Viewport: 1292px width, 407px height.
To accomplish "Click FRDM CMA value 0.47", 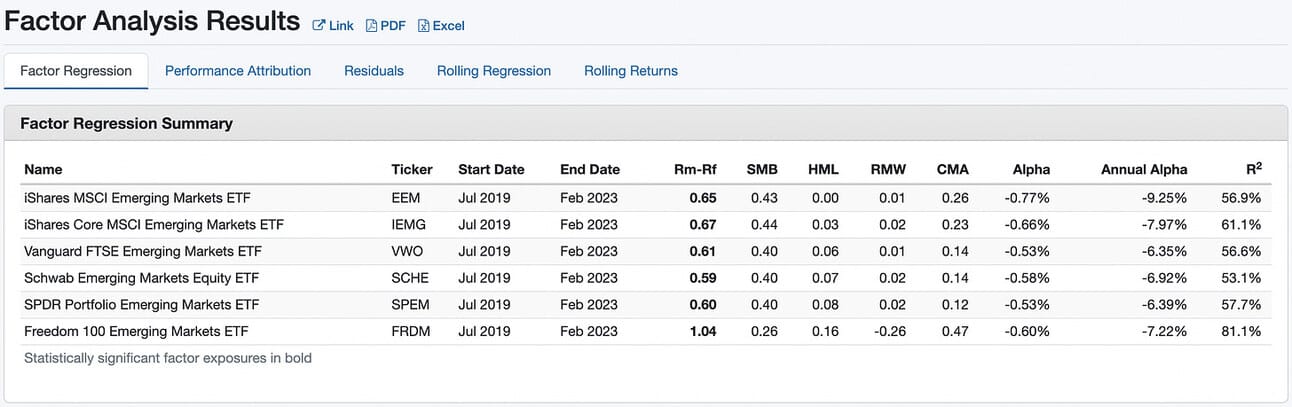I will pos(955,330).
